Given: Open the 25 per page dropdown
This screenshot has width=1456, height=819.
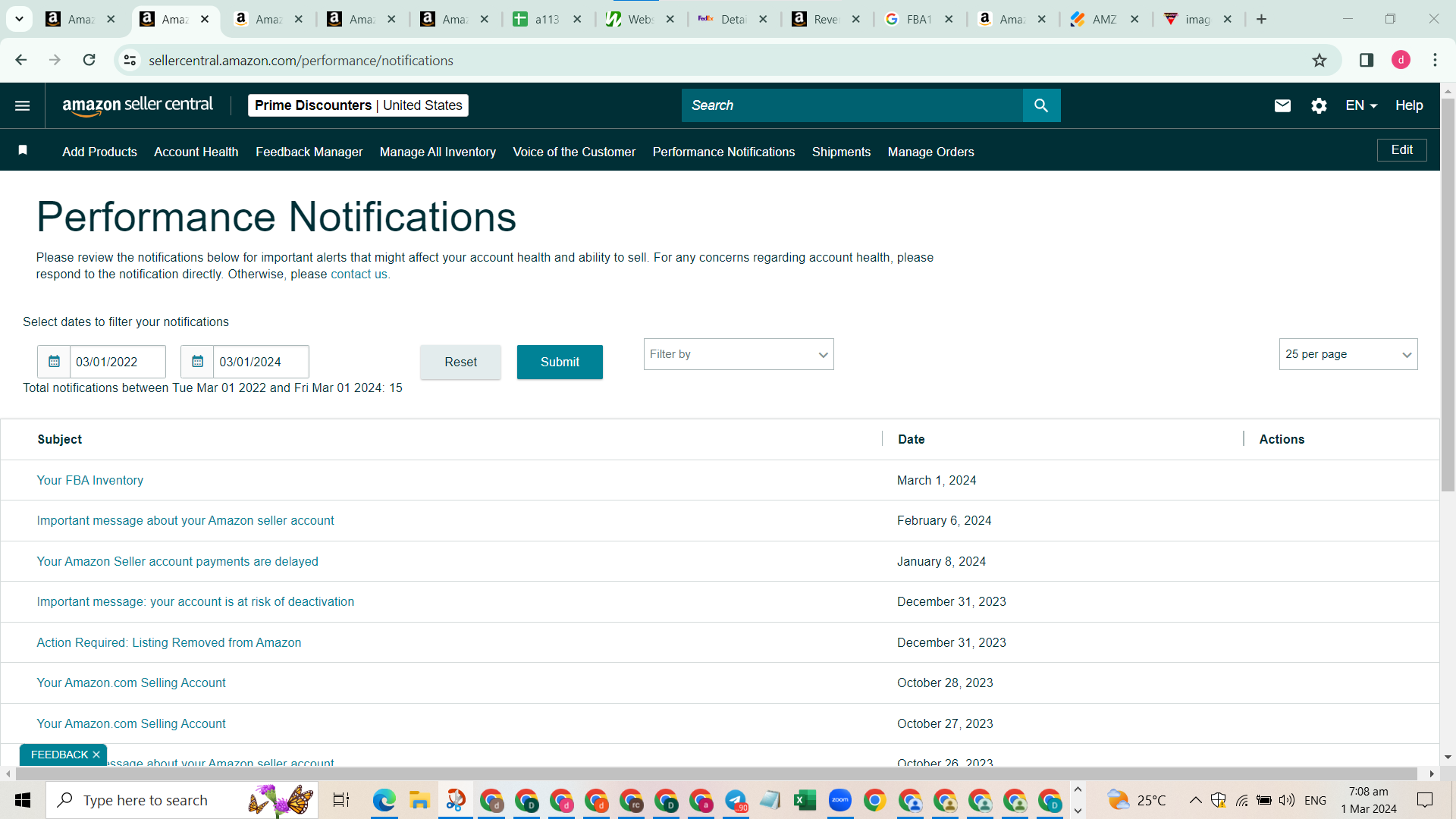Looking at the screenshot, I should [1348, 354].
